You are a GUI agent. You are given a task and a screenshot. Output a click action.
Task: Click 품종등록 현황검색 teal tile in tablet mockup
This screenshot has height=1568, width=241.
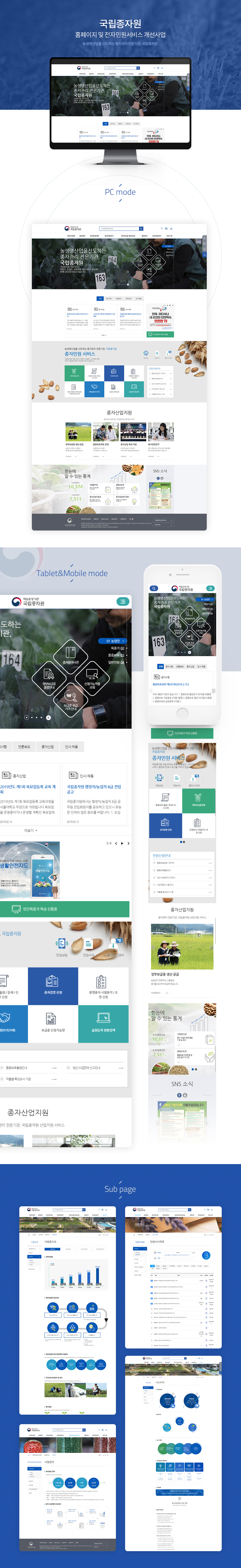(x=103, y=1024)
